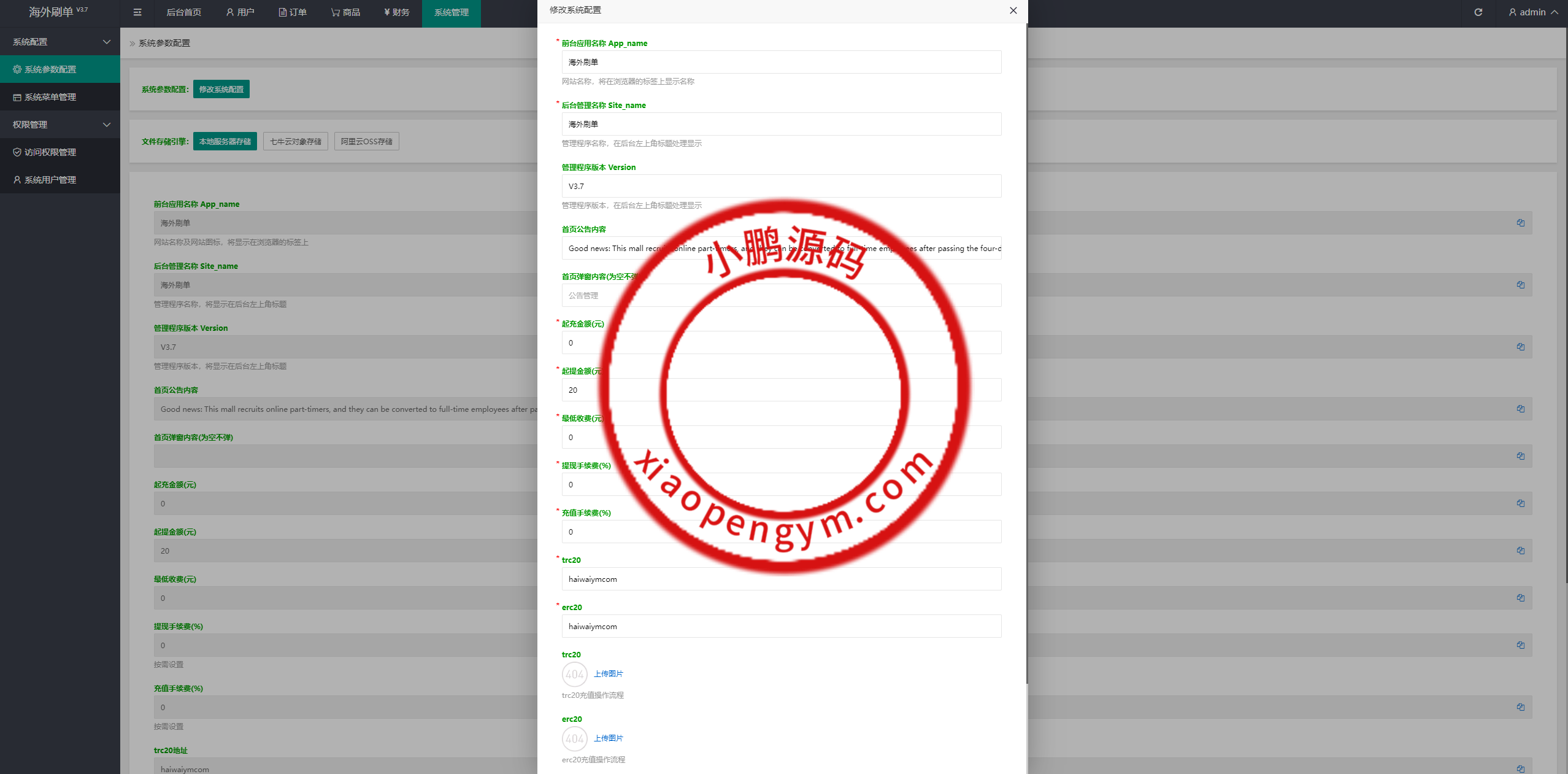Image resolution: width=1568 pixels, height=774 pixels.
Task: Open 系统菜单管理 in the sidebar
Action: point(60,97)
